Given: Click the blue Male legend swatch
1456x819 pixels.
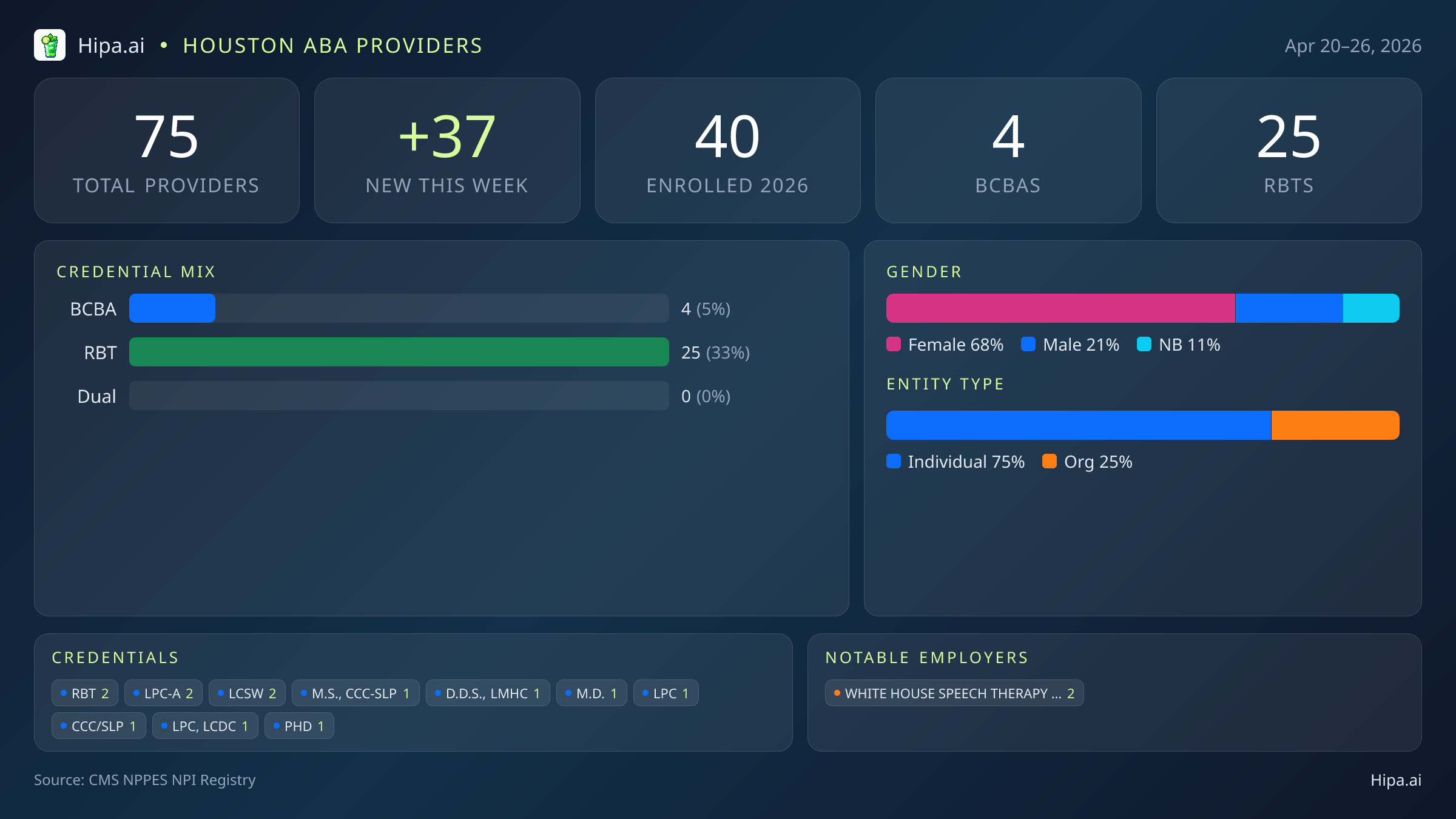Looking at the screenshot, I should click(x=1028, y=344).
